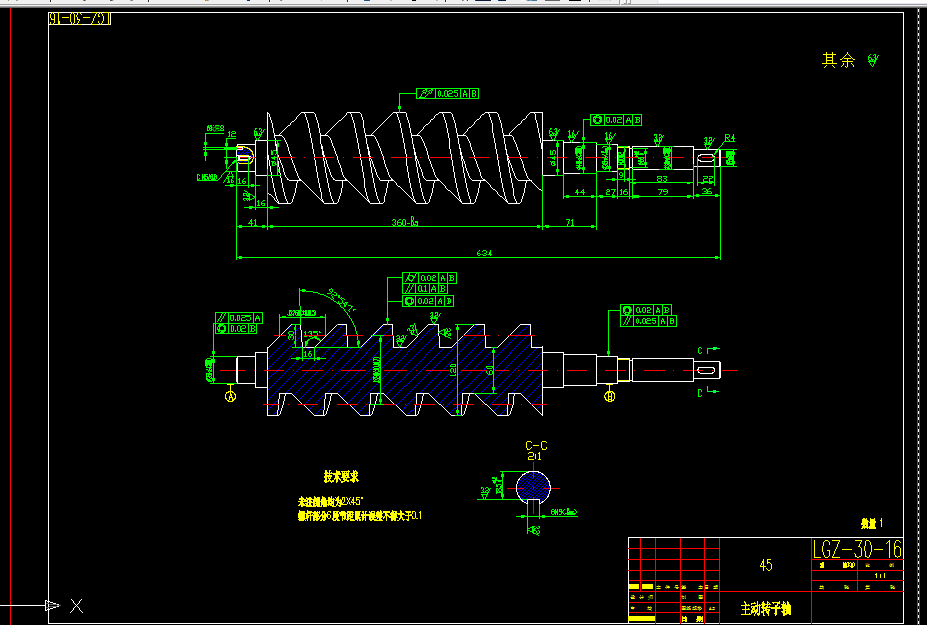
Task: Click the material 45 in title block
Action: click(766, 566)
